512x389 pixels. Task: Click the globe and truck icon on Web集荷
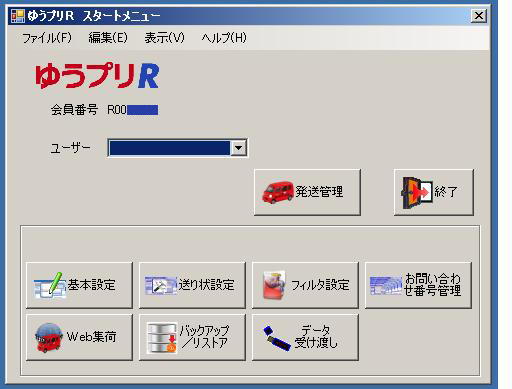(49, 337)
